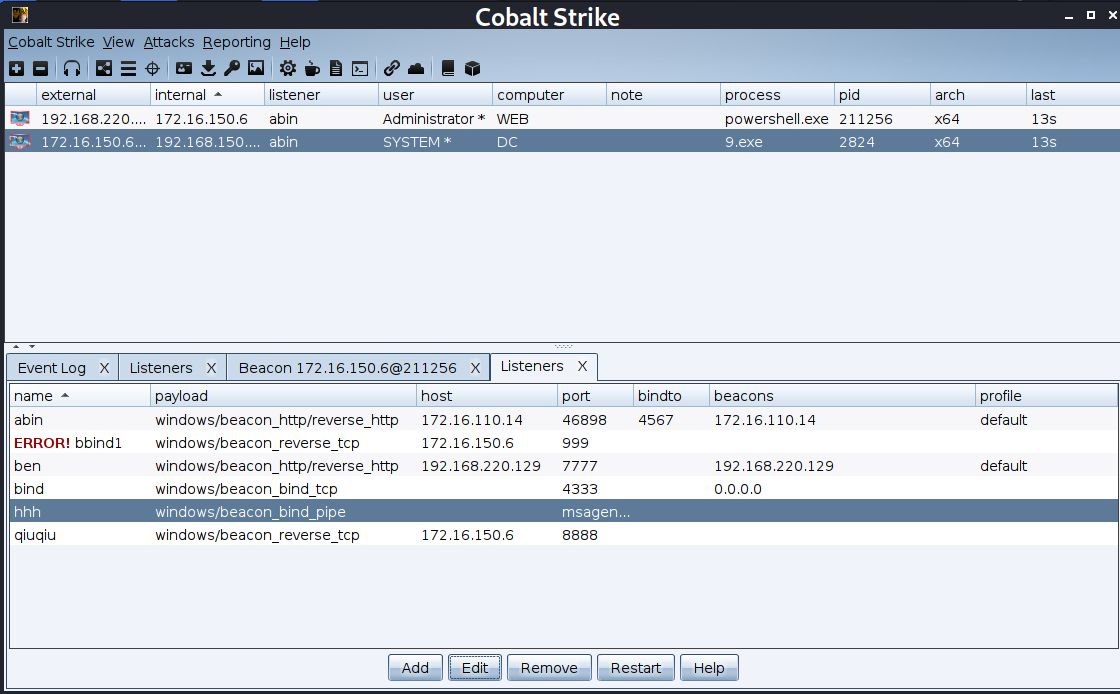Sort listeners by name column header

coord(80,396)
